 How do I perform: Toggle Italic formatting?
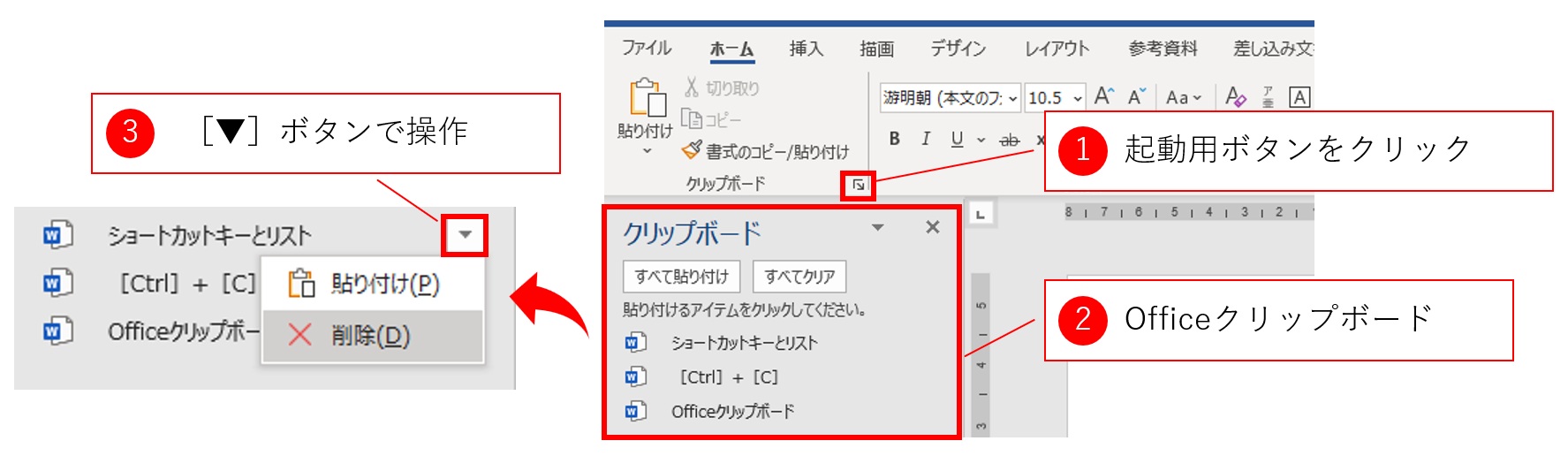[x=925, y=139]
